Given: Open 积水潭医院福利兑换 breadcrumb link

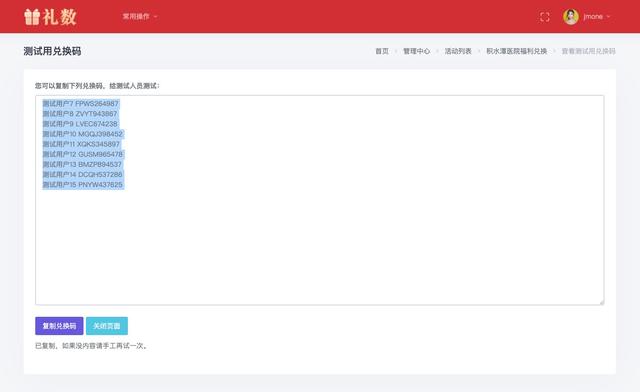Looking at the screenshot, I should point(516,51).
